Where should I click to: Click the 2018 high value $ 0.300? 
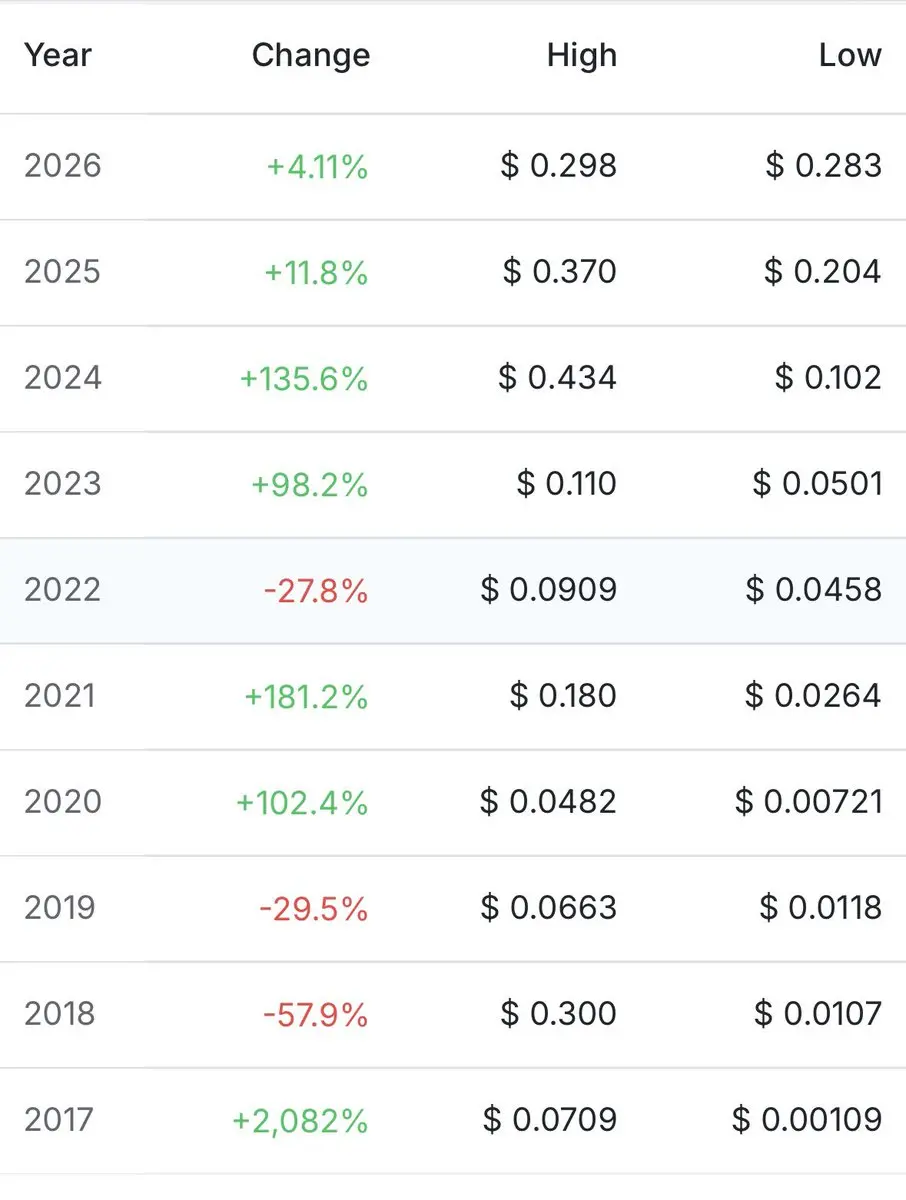(559, 1014)
